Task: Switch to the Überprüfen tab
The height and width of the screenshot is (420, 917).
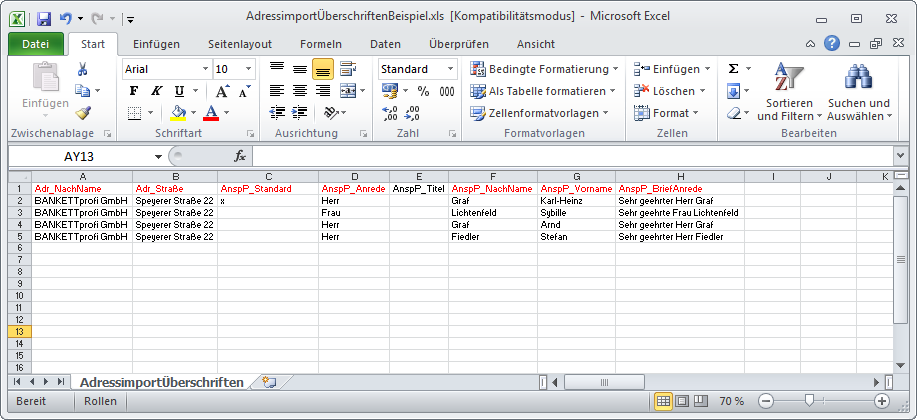Action: [x=458, y=44]
